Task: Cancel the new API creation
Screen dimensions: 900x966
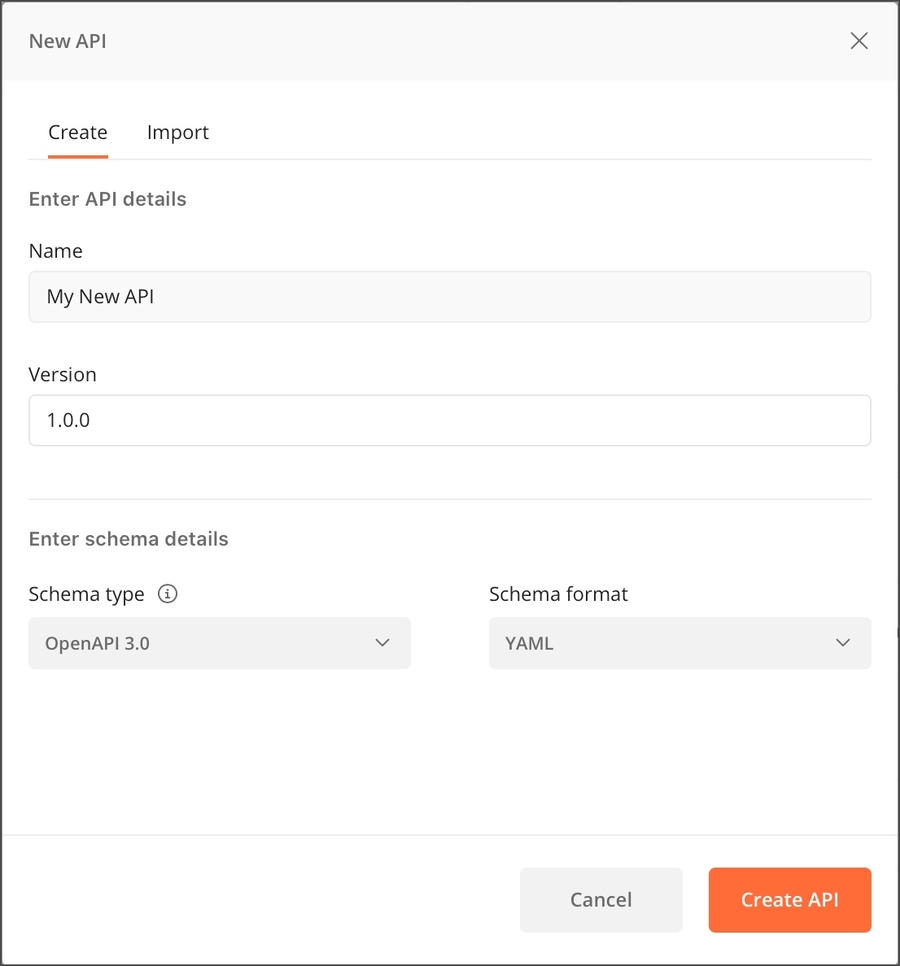Action: 601,900
